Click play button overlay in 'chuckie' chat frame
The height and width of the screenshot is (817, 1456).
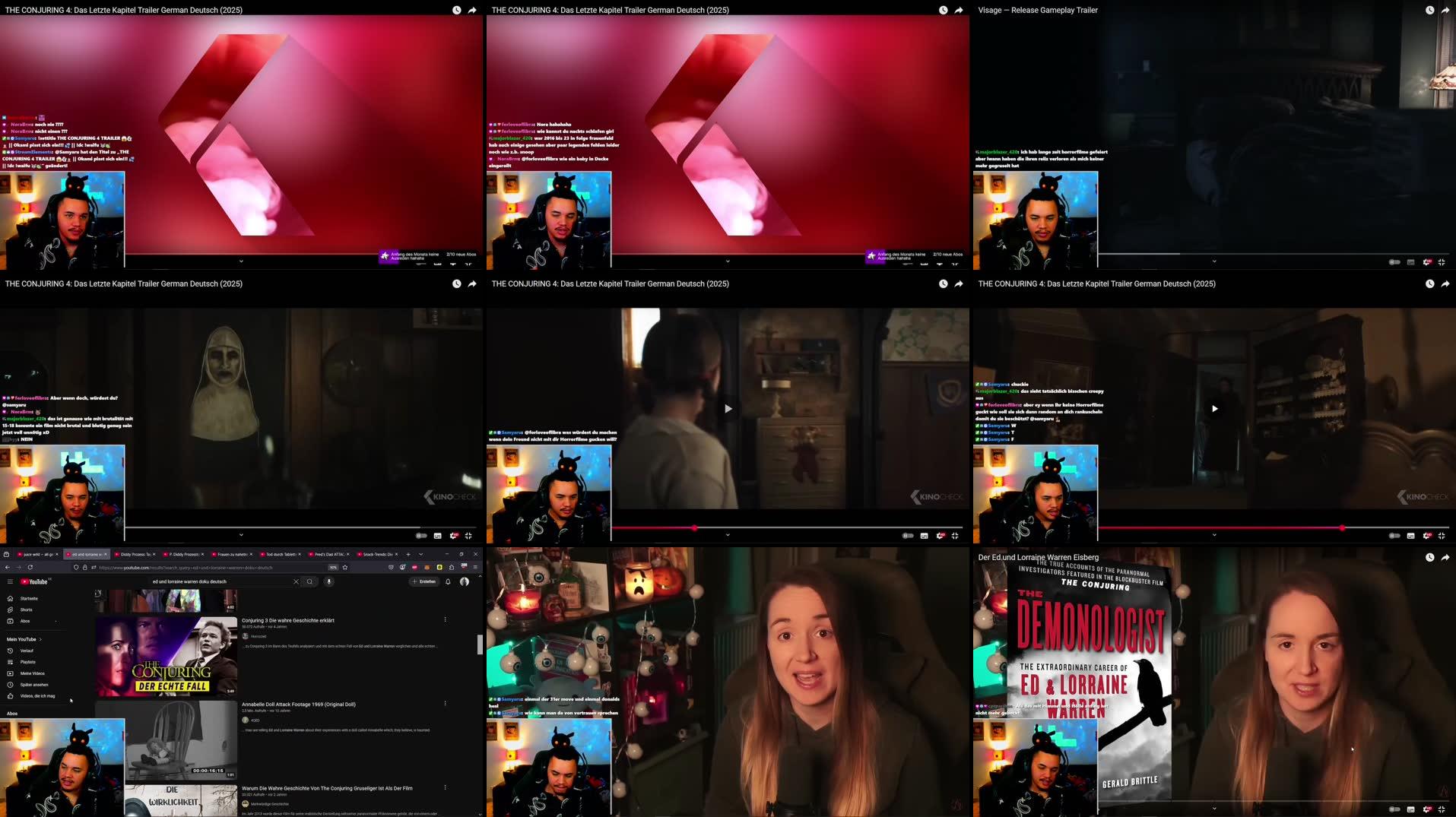[x=1214, y=409]
